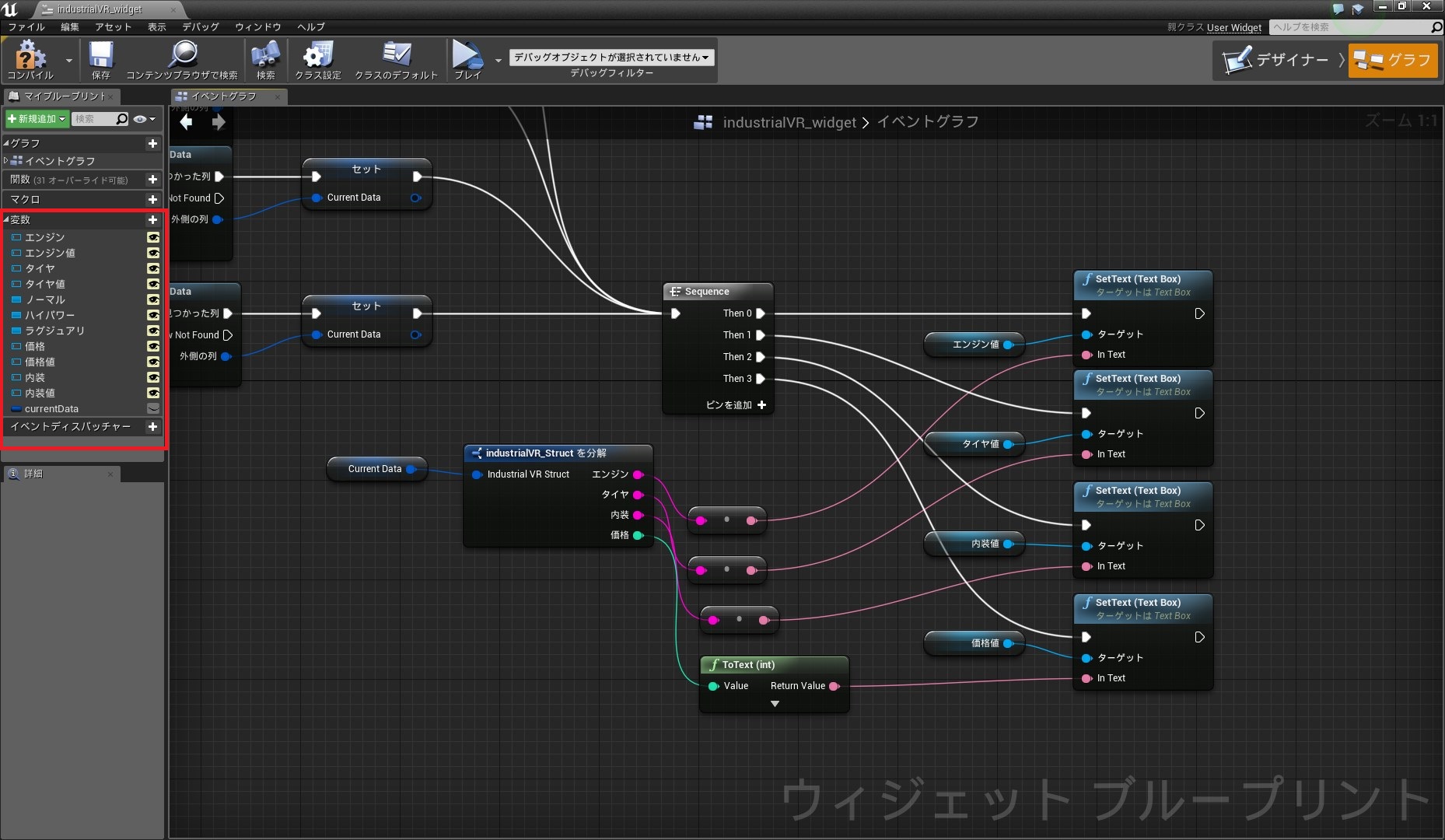Open the File menu

pos(26,26)
